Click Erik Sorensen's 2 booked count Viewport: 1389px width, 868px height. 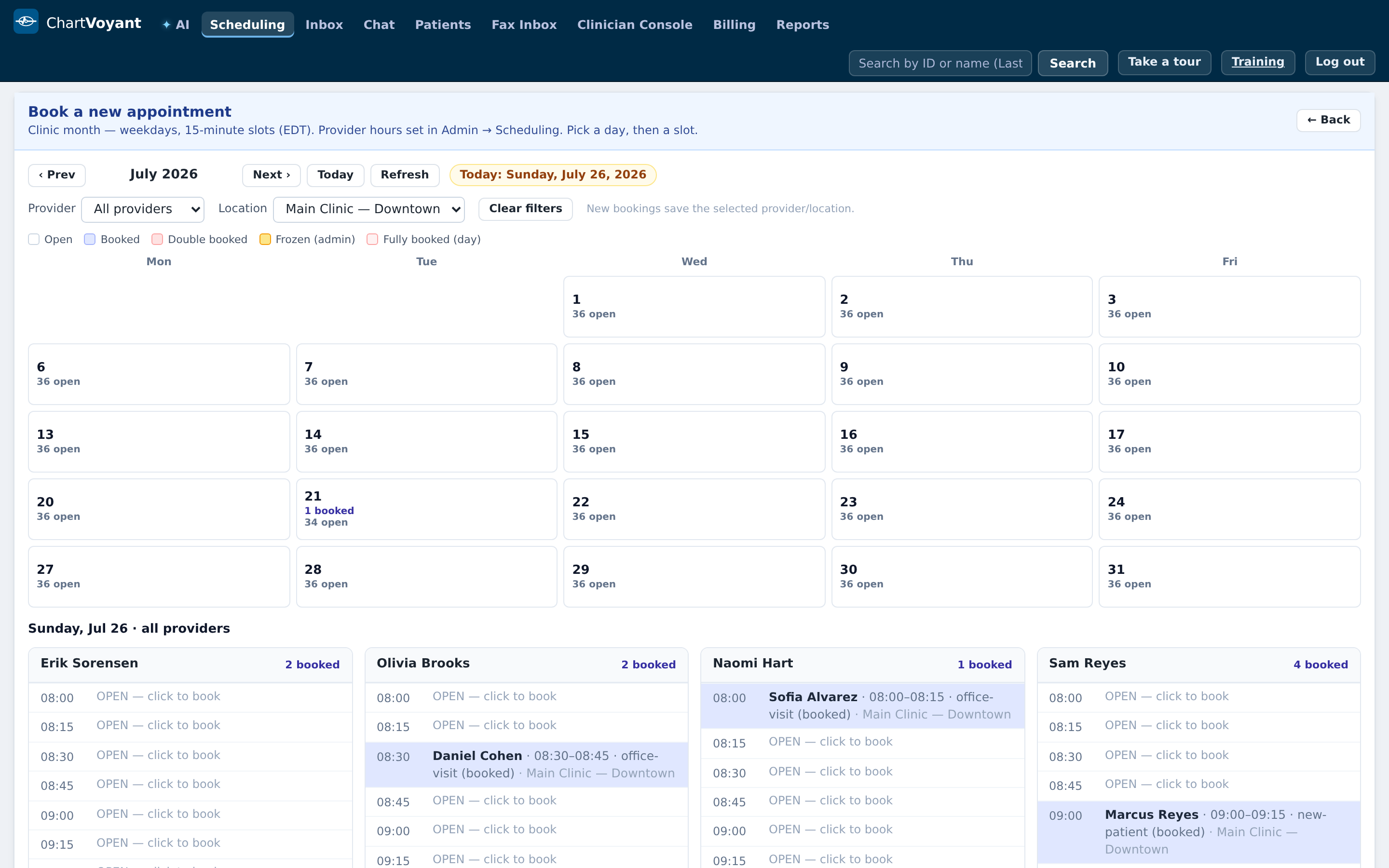312,665
